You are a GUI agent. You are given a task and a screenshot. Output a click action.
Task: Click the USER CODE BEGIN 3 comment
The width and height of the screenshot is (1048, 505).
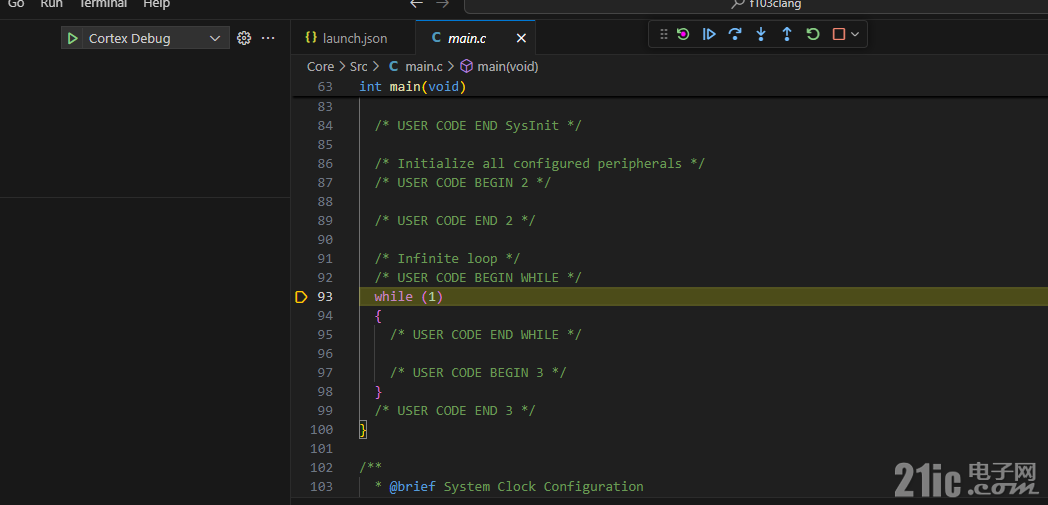tap(478, 372)
